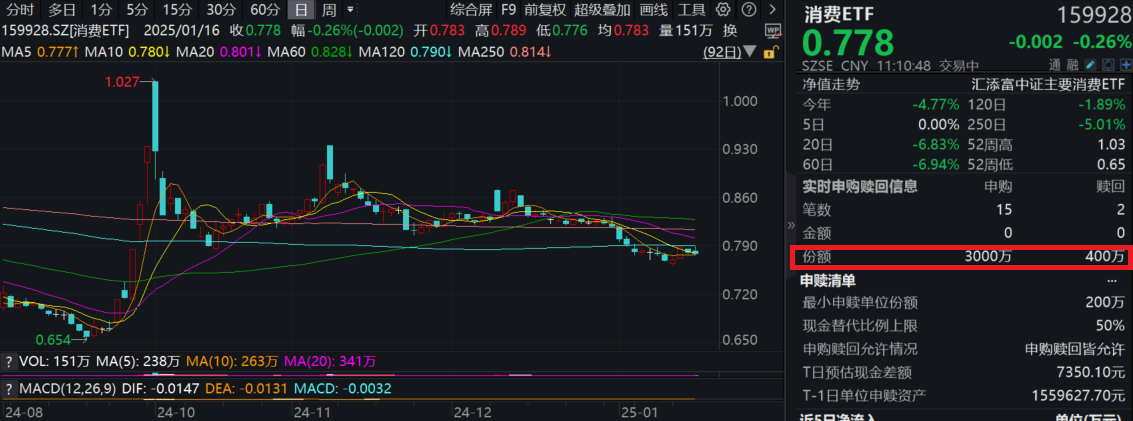Click the 综合屏 button
Viewport: 1133px width, 421px height.
click(x=471, y=10)
